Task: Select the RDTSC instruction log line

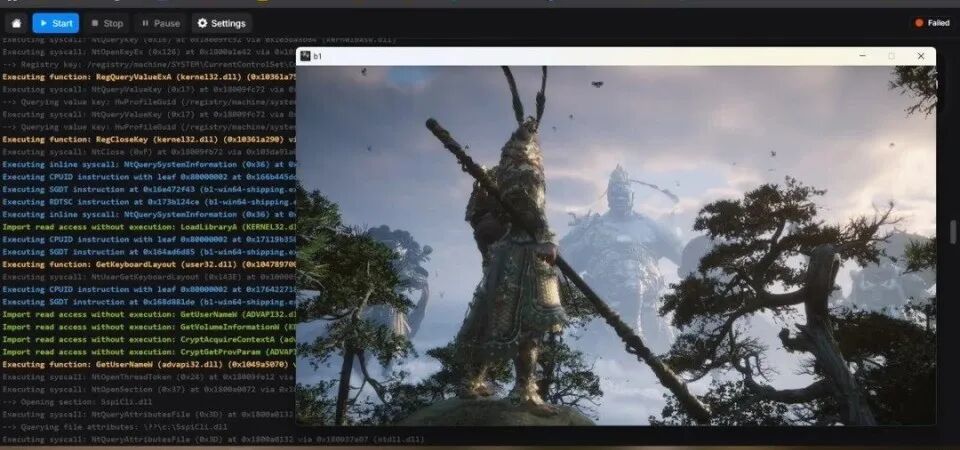Action: [x=149, y=202]
